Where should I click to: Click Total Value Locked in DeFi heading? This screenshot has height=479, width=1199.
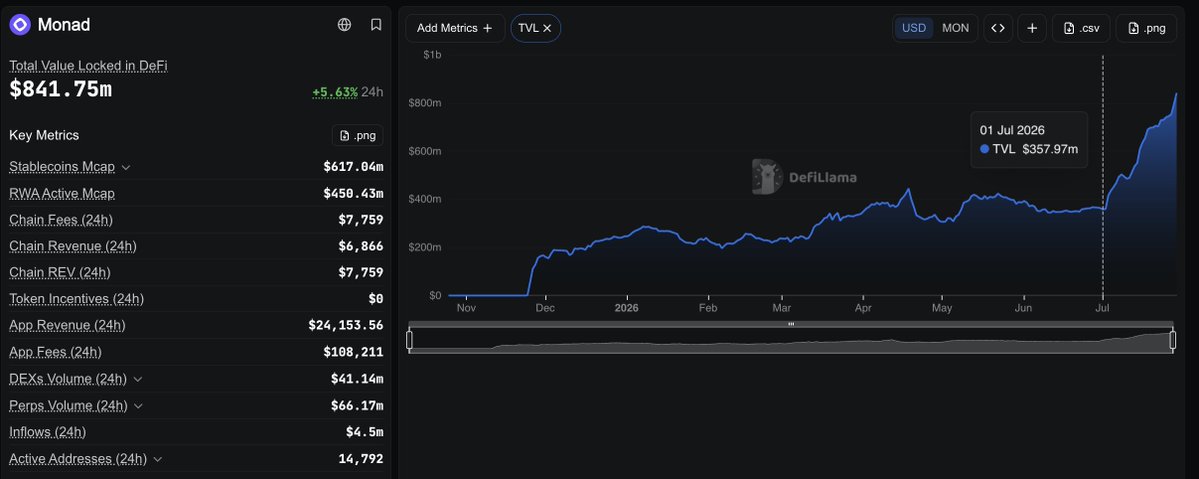coord(88,66)
